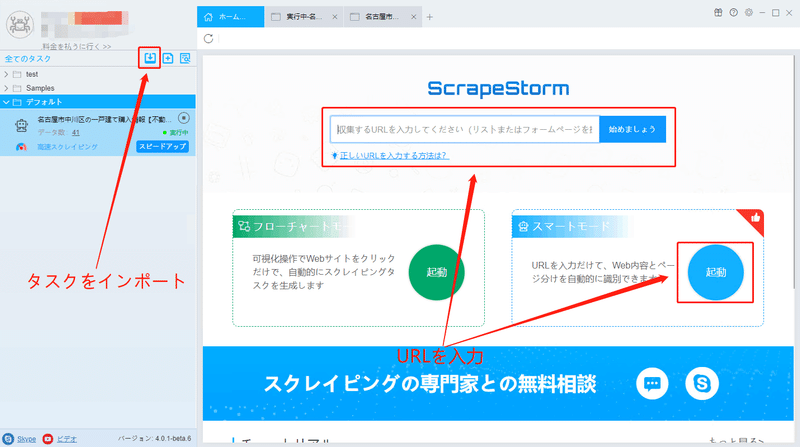800x447 pixels.
Task: Click into the URL input field
Action: click(465, 129)
